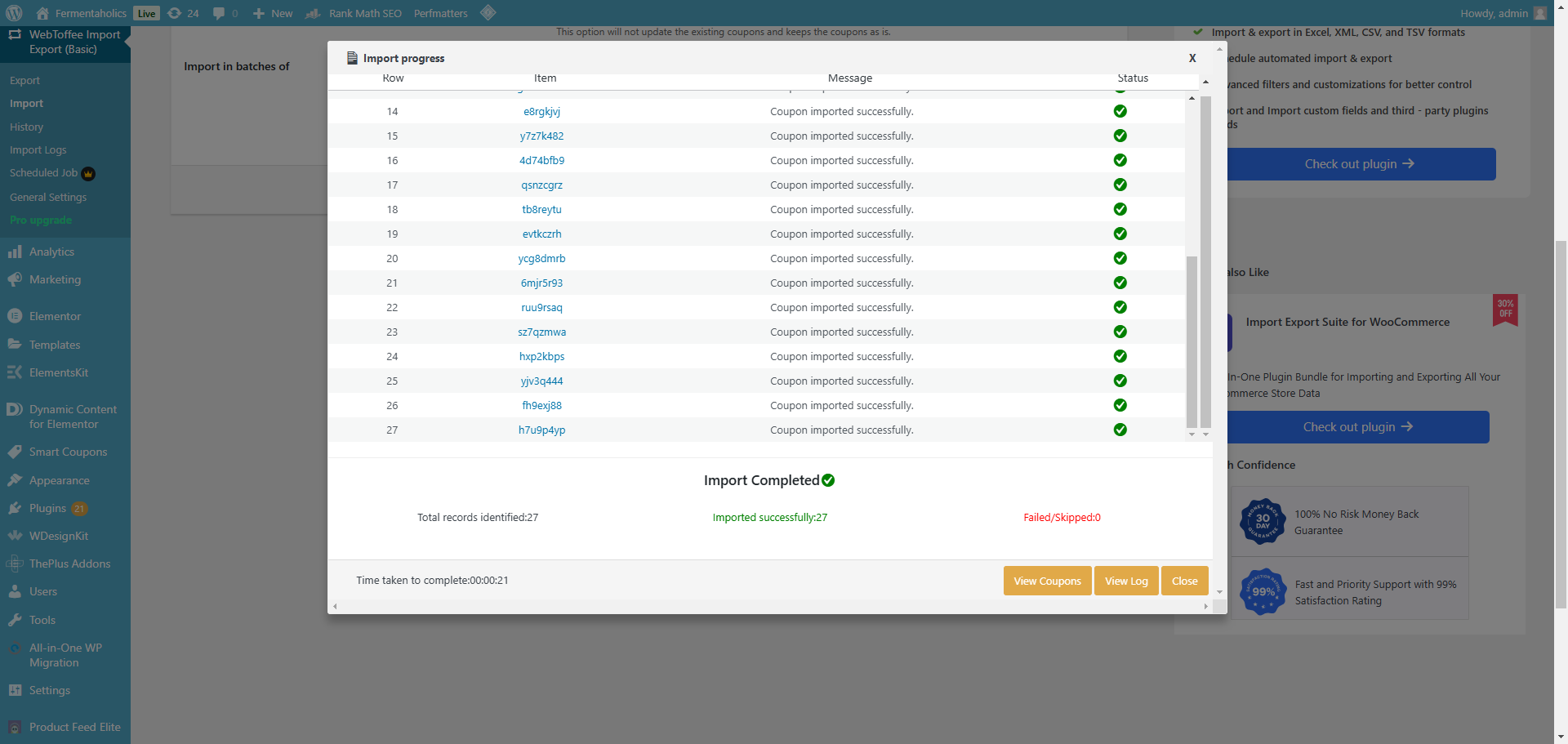Click Imported successfully:27 text
1568x744 pixels.
pyautogui.click(x=769, y=517)
